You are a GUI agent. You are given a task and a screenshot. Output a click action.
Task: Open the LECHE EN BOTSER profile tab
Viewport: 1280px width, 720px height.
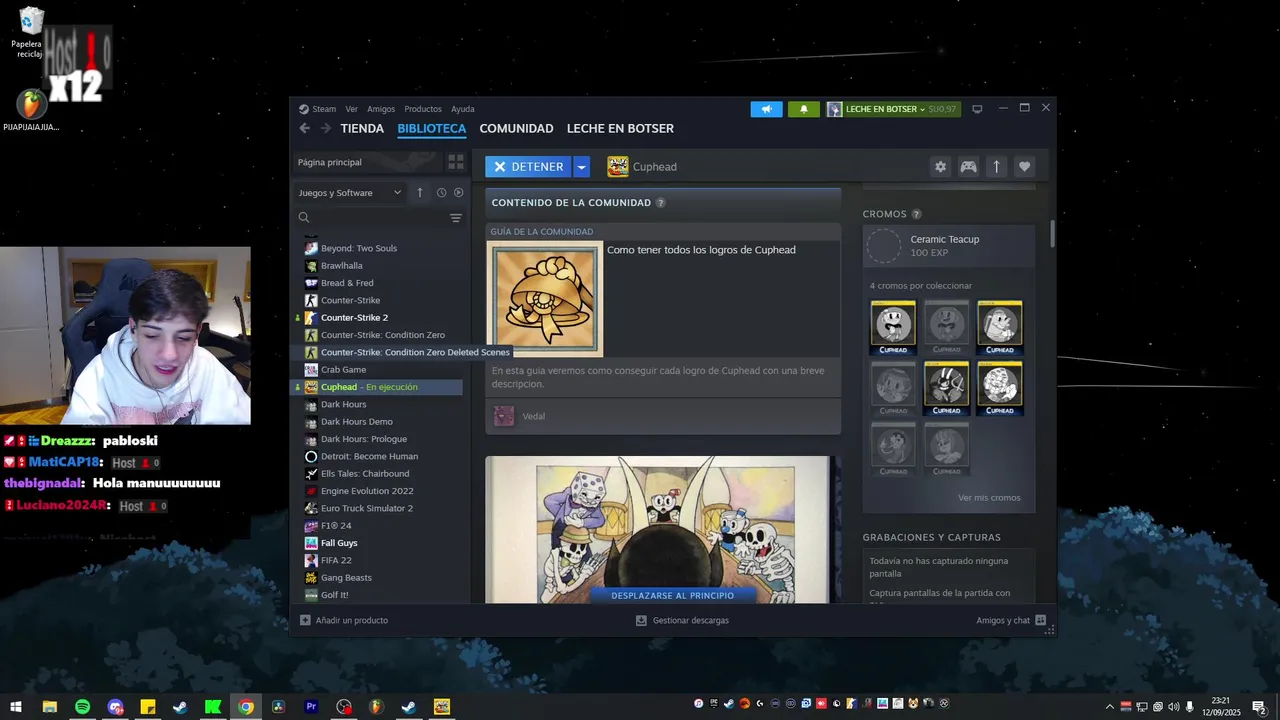coord(620,128)
